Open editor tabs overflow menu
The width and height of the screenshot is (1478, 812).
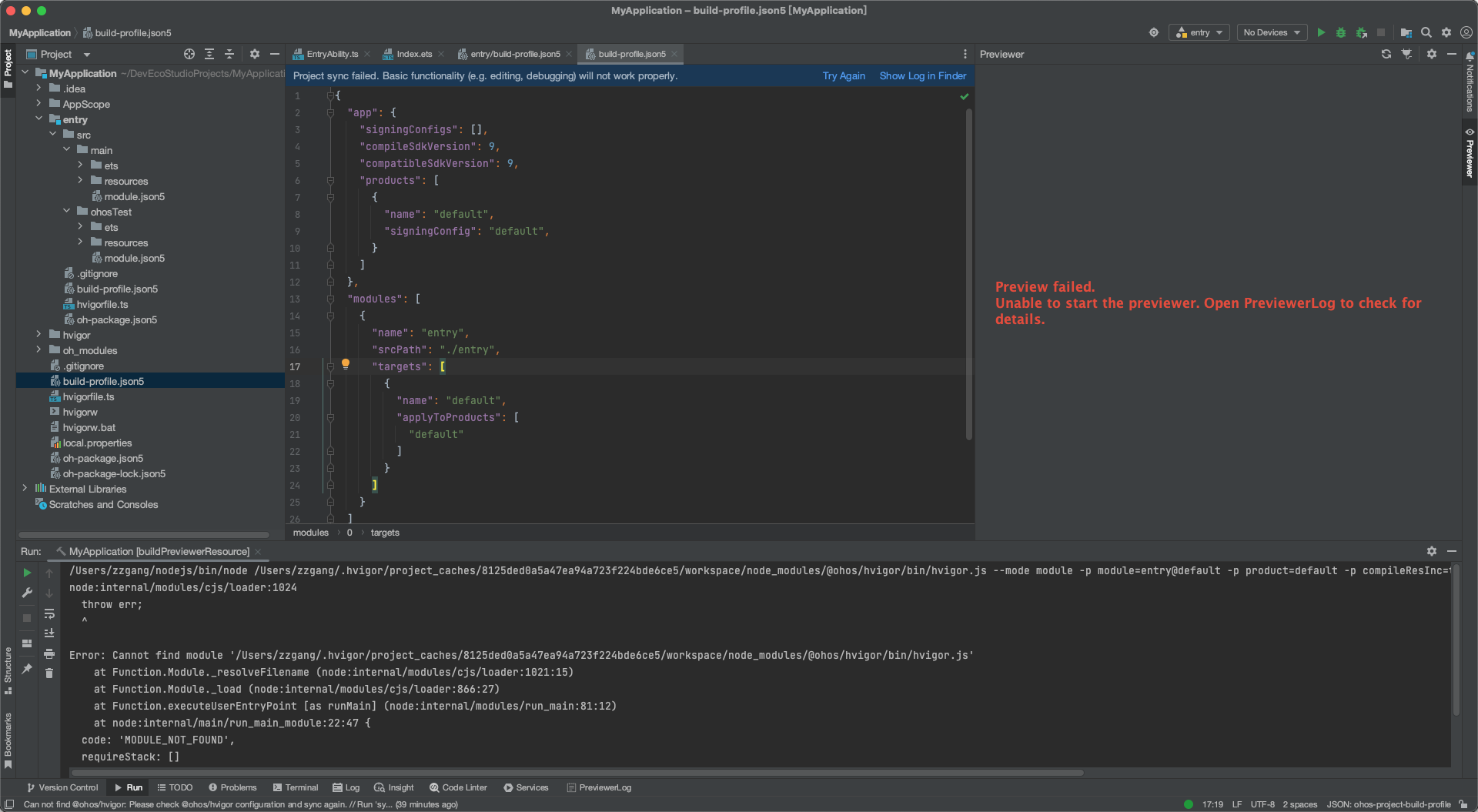point(965,54)
